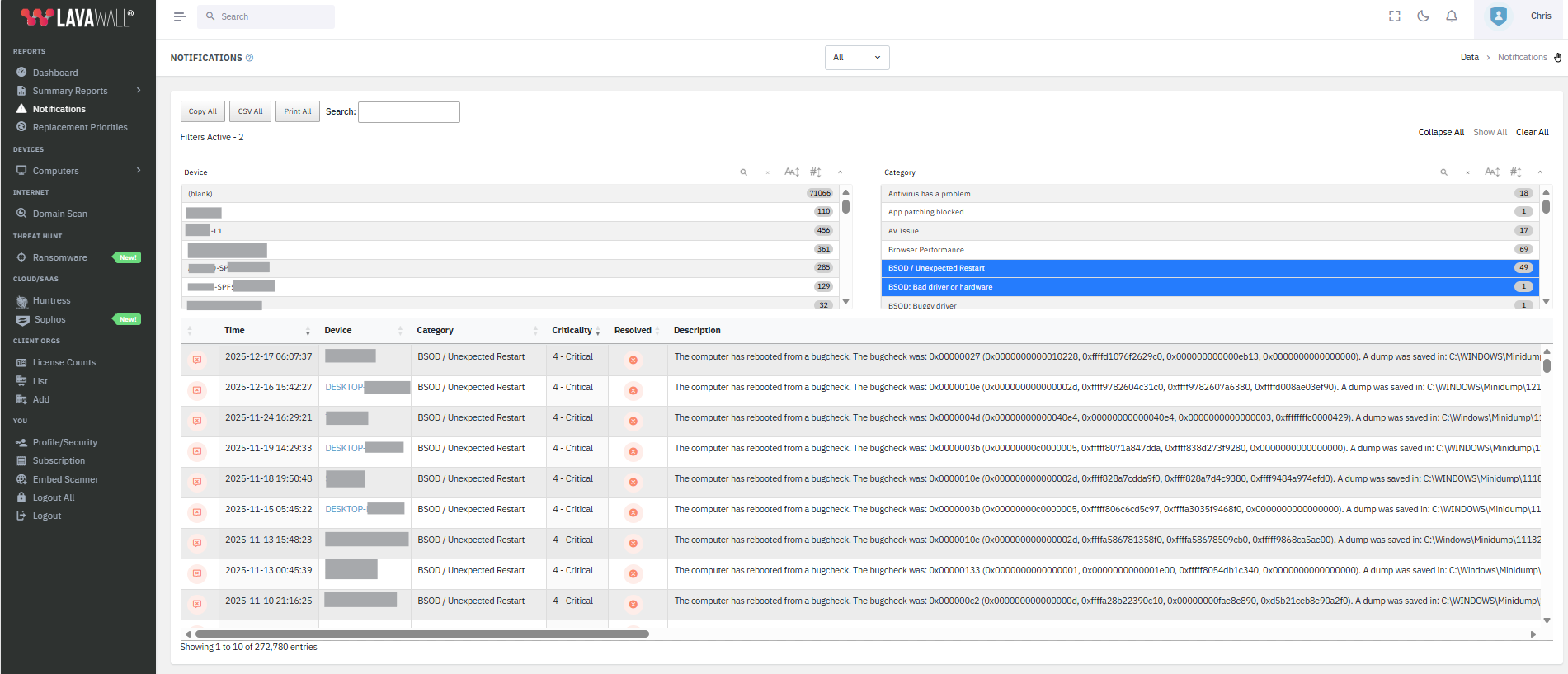Screen dimensions: 1568x674
Task: Click the help icon beside Notifications title
Action: point(250,58)
